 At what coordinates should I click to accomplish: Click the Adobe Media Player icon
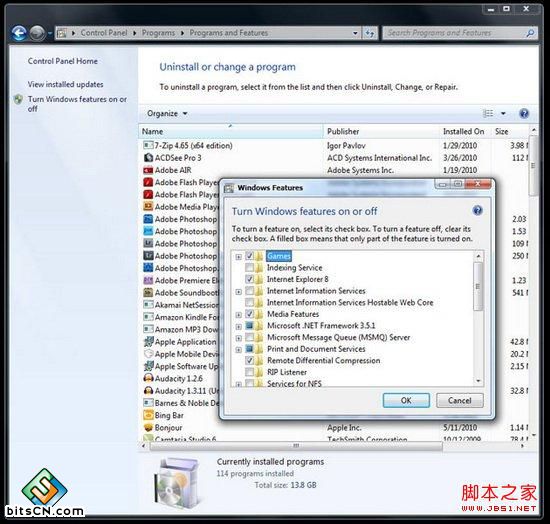(148, 207)
